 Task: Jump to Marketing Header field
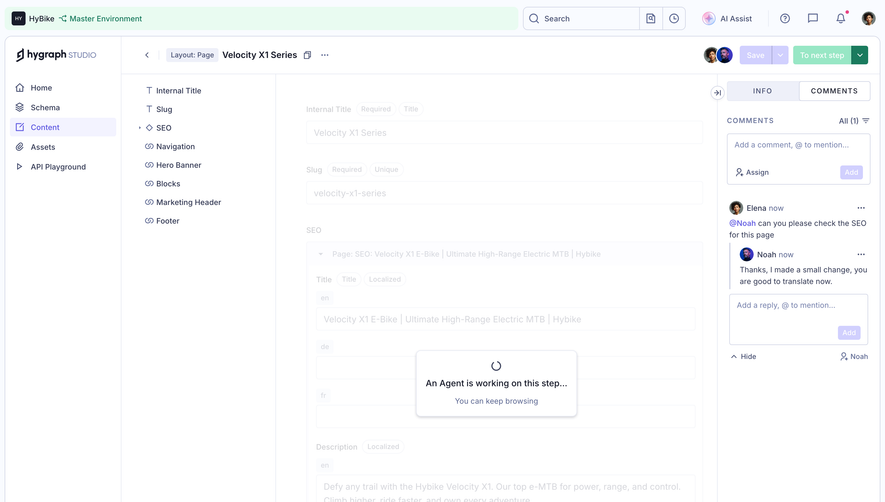tap(183, 202)
